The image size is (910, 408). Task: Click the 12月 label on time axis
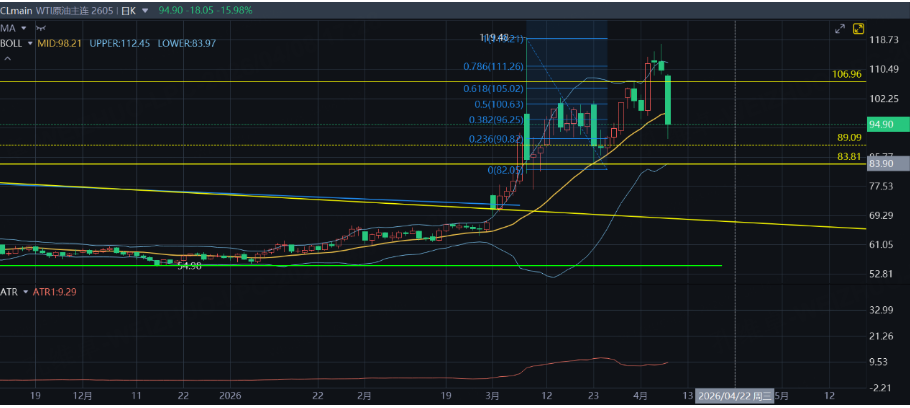click(x=84, y=396)
